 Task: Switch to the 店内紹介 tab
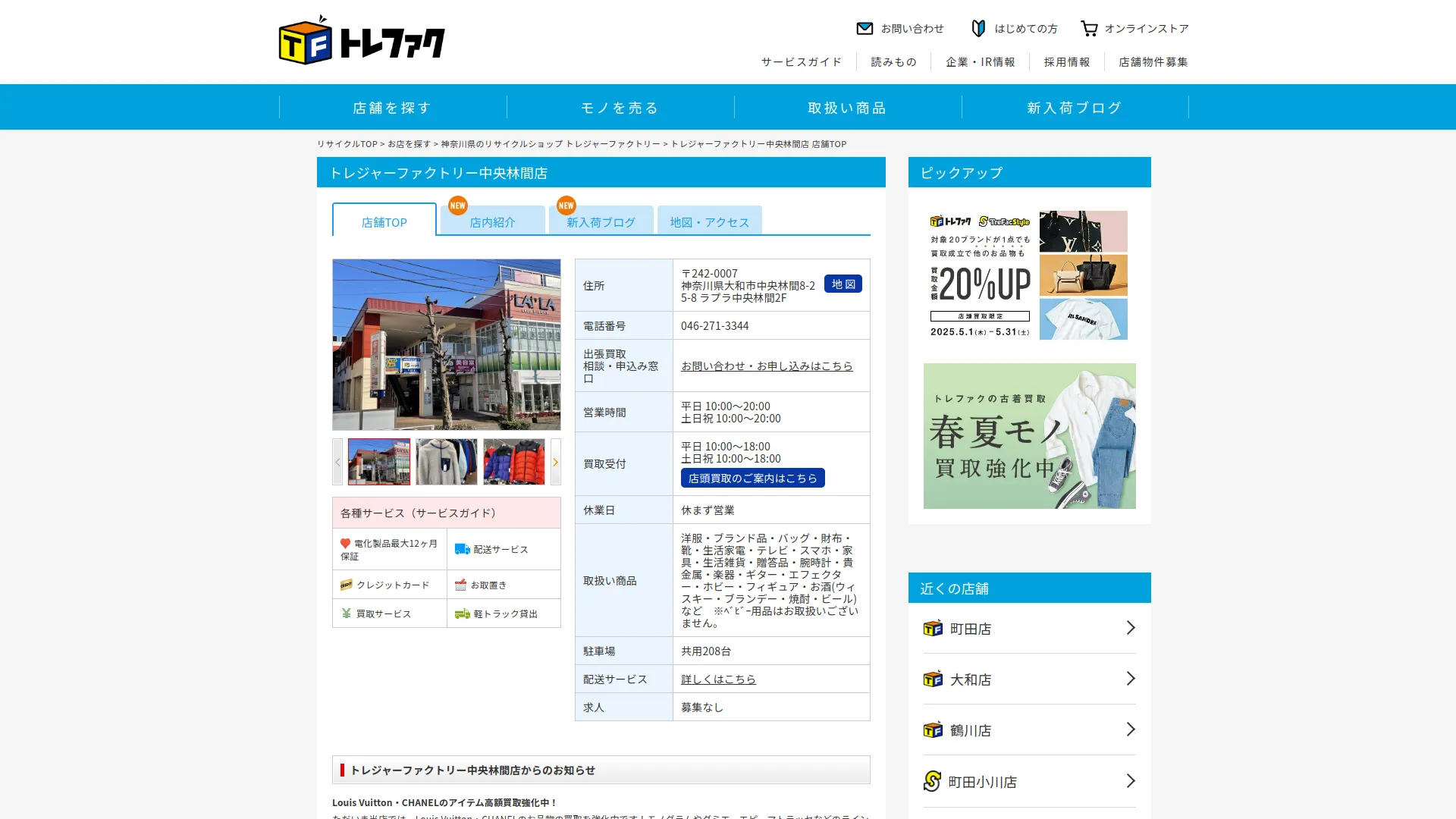(493, 221)
